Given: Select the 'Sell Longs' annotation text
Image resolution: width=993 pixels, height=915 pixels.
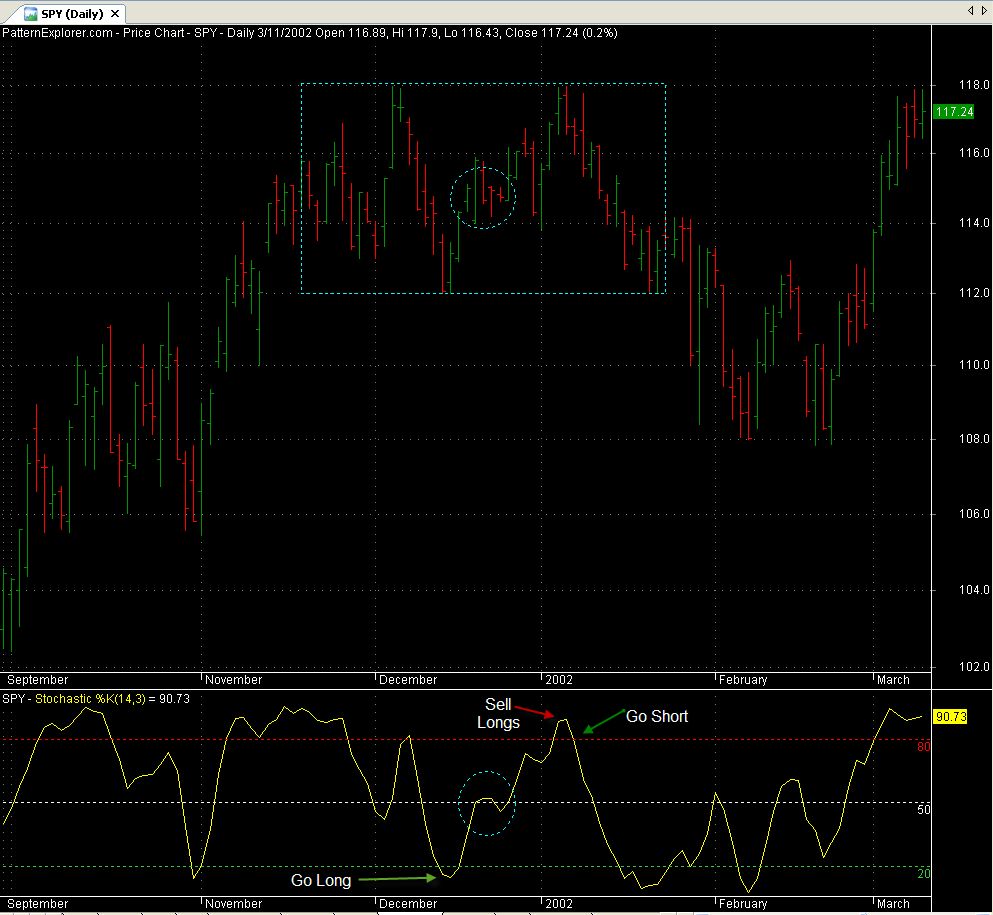Looking at the screenshot, I should coord(498,714).
